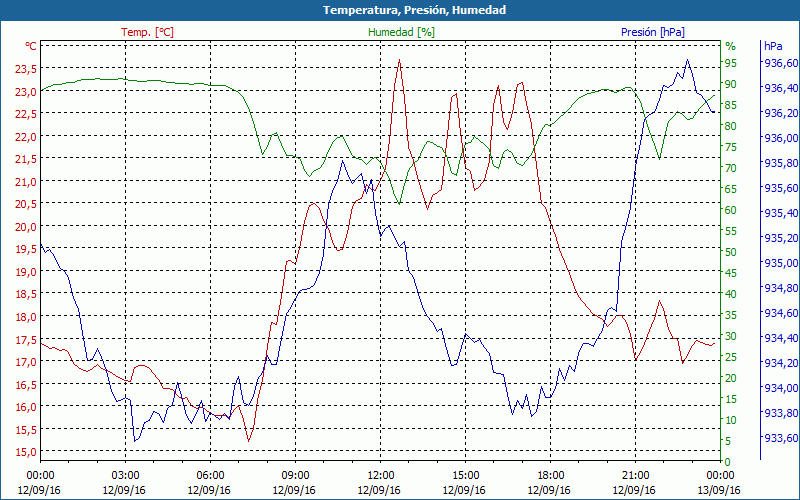800x500 pixels.
Task: Click the 935,00 pressure axis tick
Action: tap(781, 263)
